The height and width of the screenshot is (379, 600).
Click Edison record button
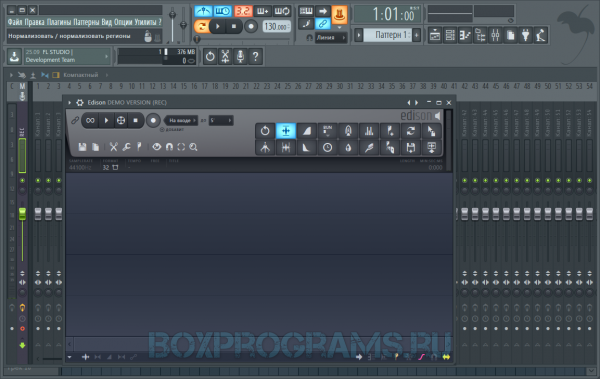tap(153, 121)
